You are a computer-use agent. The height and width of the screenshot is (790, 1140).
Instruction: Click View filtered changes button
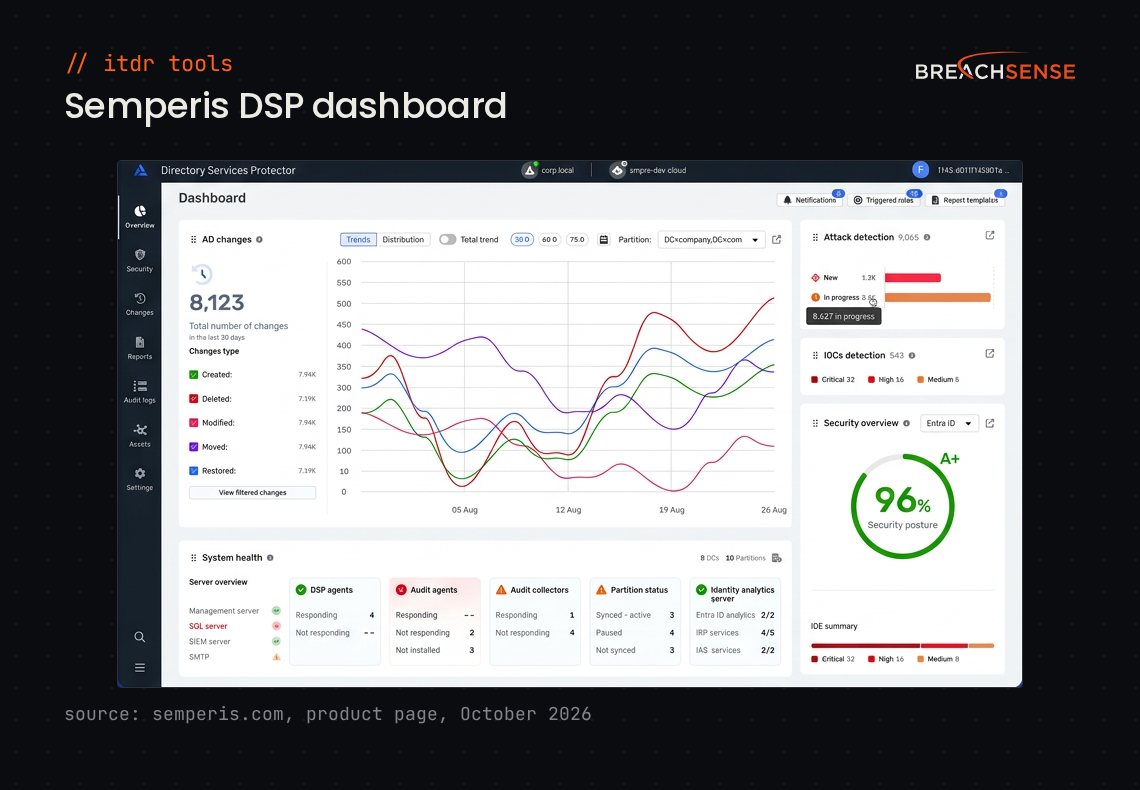click(252, 493)
